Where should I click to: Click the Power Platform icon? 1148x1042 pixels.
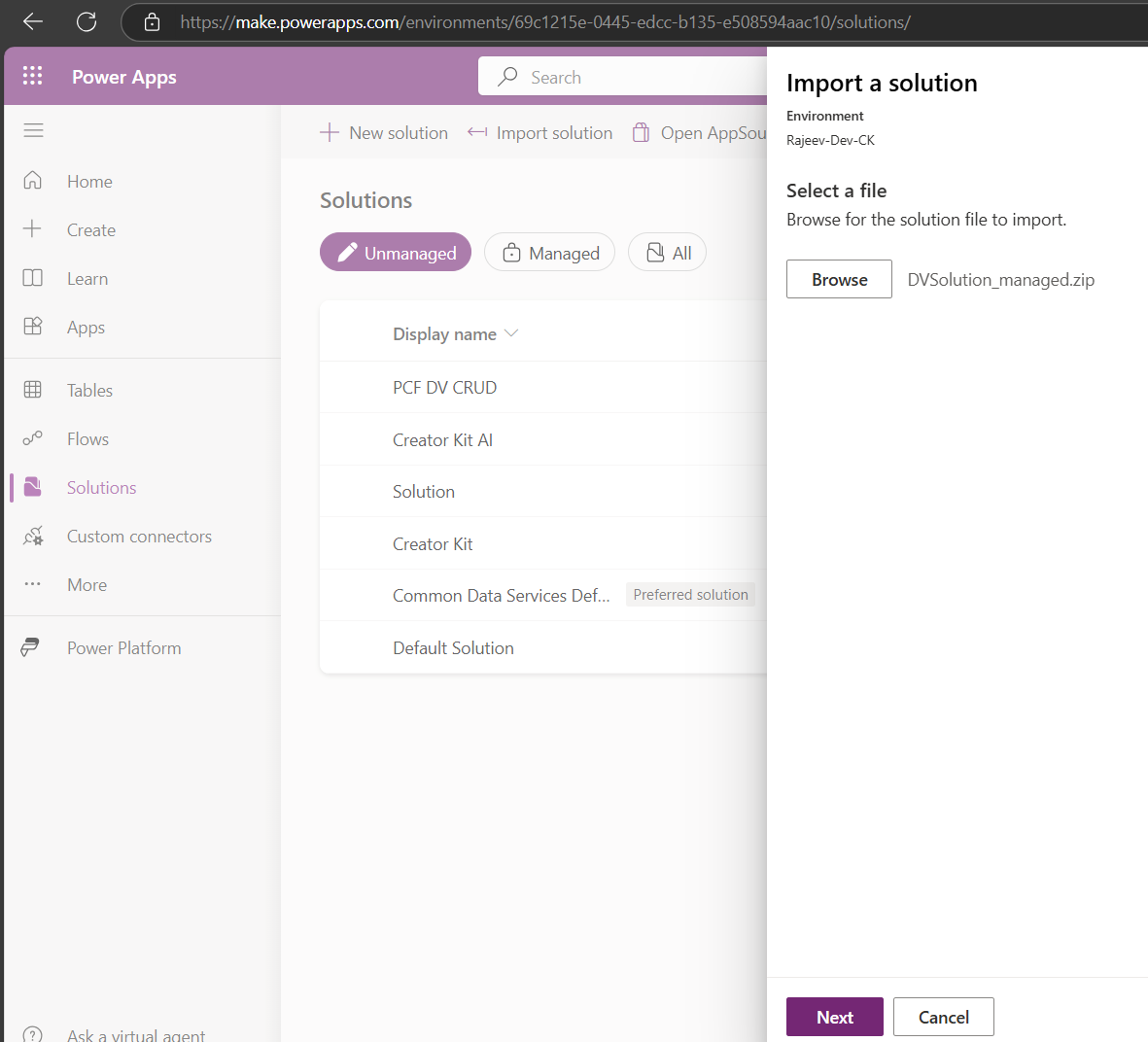(x=31, y=647)
